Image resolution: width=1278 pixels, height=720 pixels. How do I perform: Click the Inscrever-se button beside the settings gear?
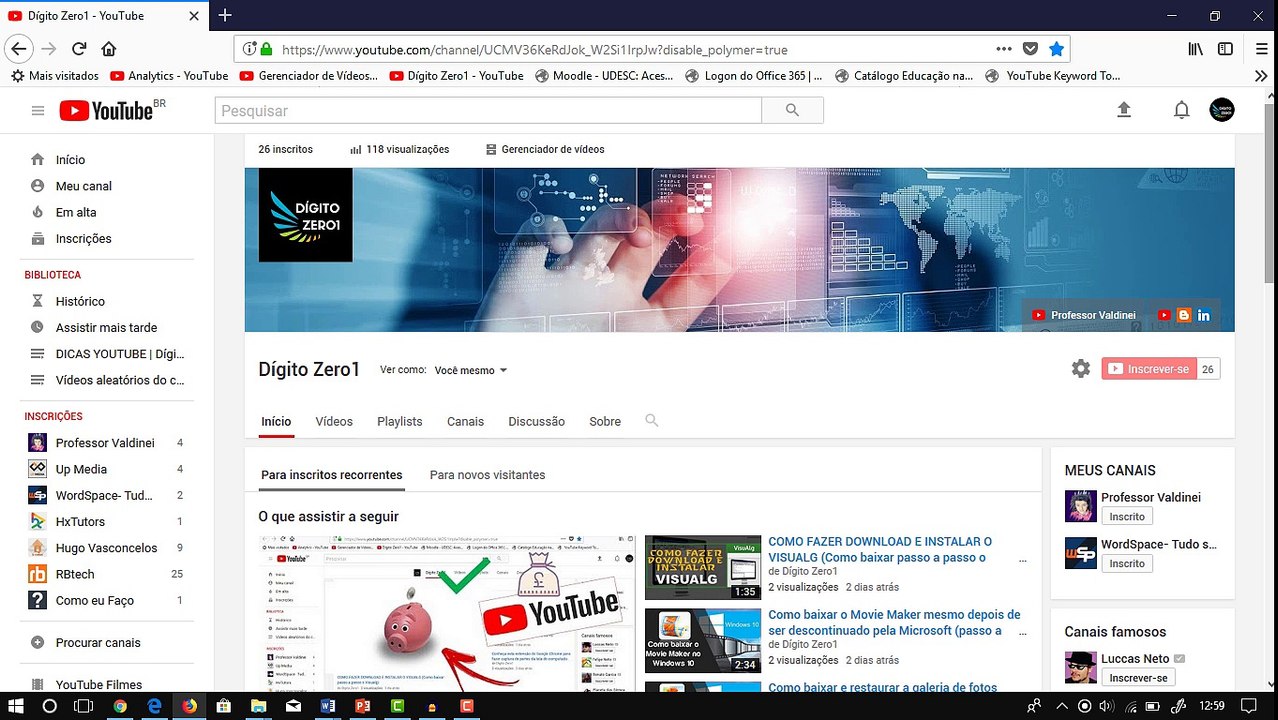point(1149,369)
